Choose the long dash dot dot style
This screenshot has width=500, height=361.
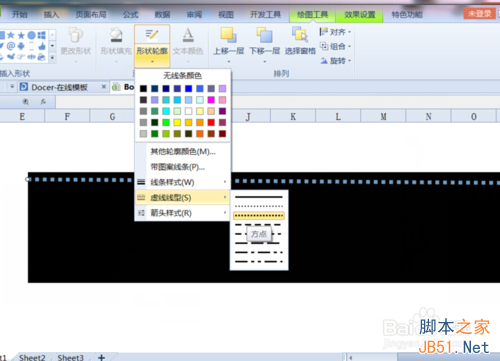[x=259, y=261]
